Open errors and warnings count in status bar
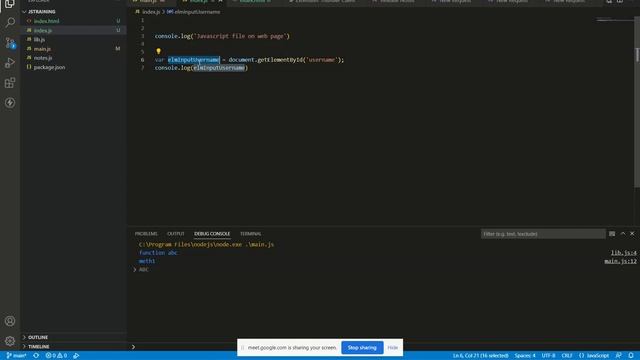 click(x=56, y=356)
